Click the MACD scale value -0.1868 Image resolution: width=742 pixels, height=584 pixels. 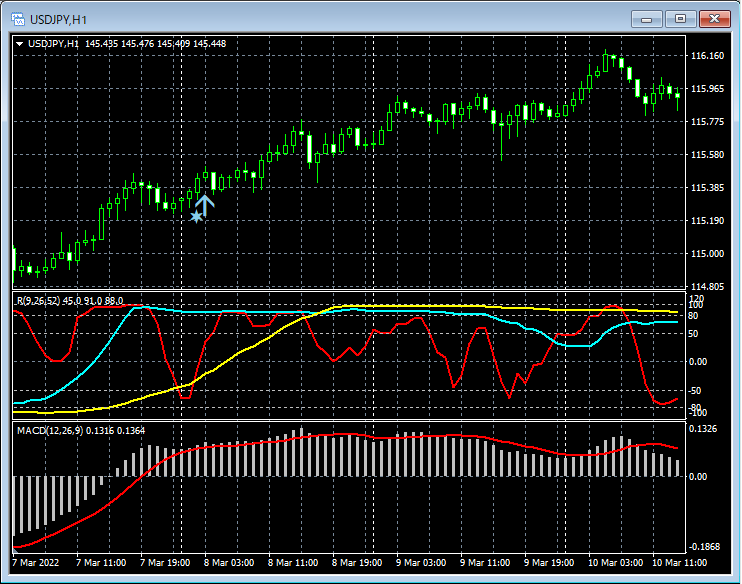point(704,547)
